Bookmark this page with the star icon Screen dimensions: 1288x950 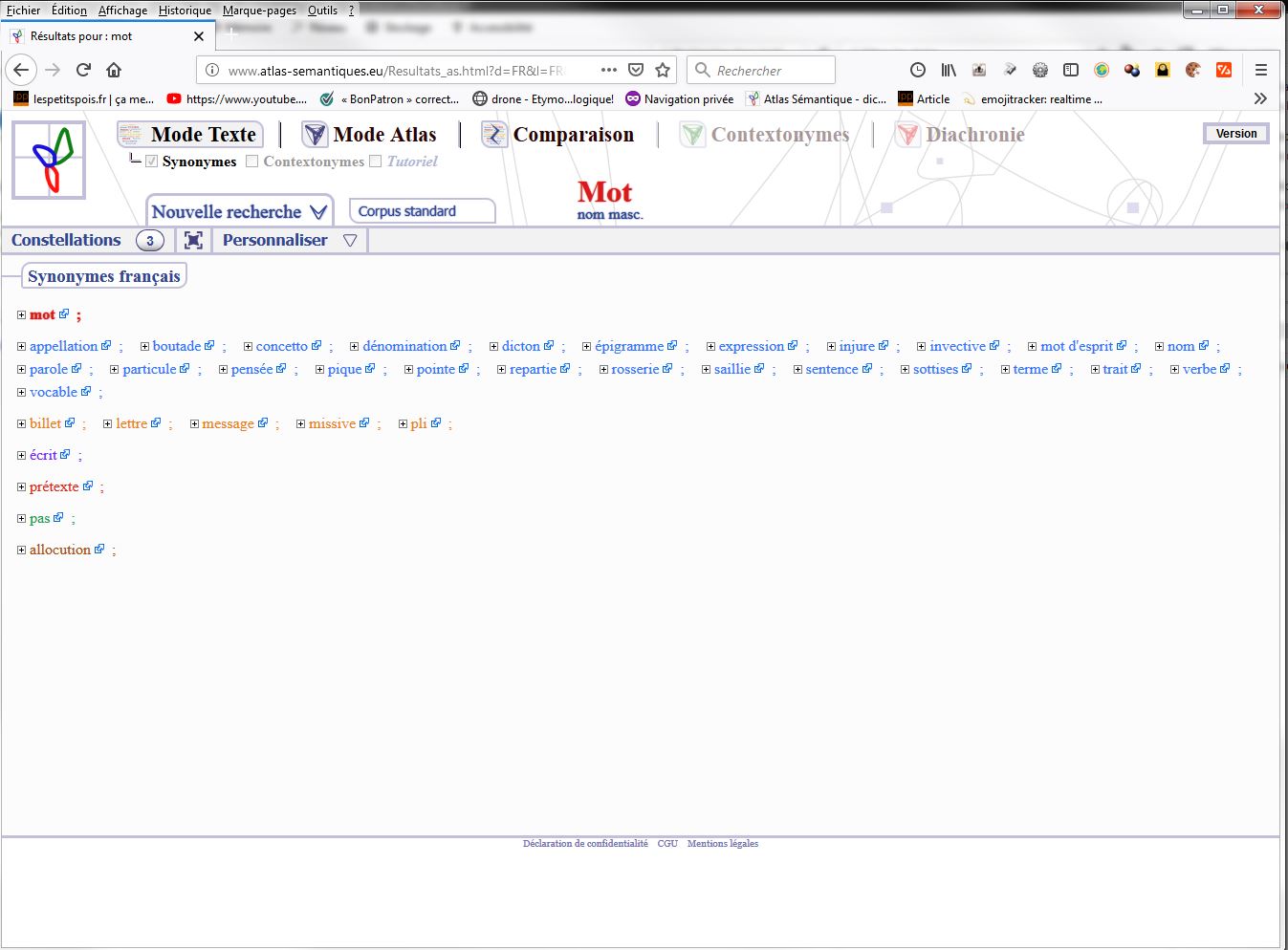pyautogui.click(x=663, y=70)
